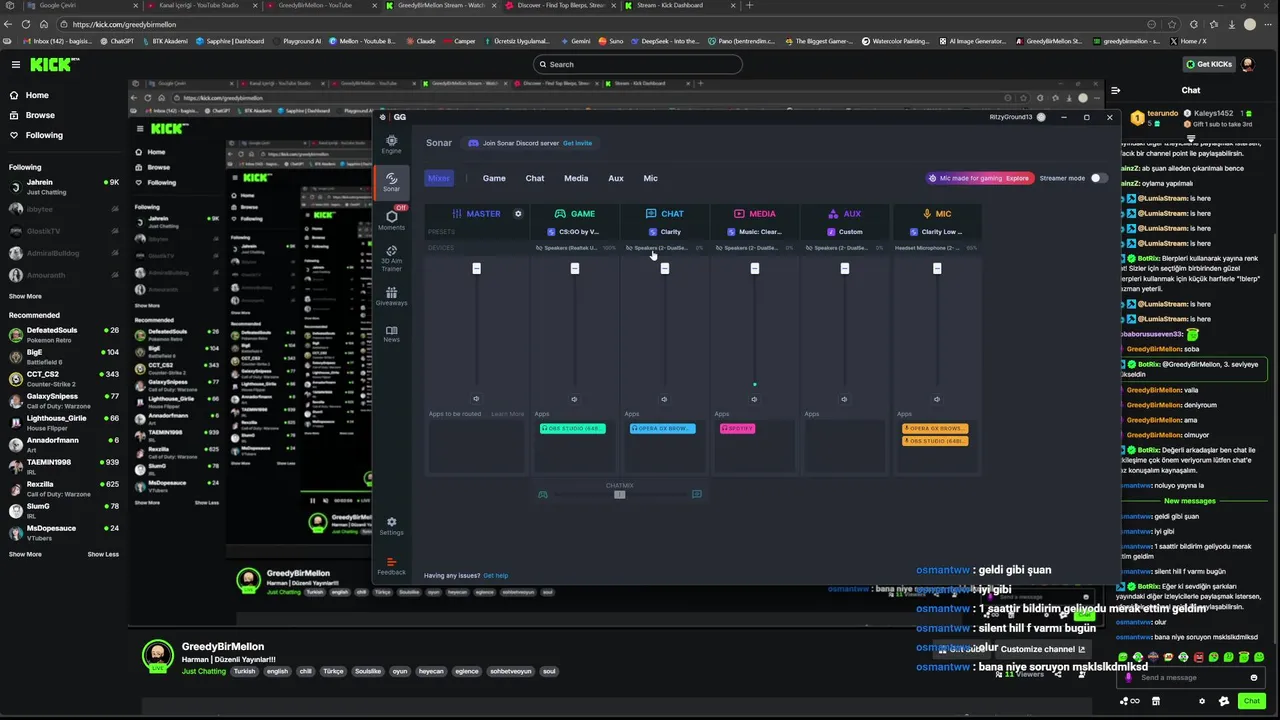
Task: Click the ChatMix game controller icon
Action: tap(543, 494)
